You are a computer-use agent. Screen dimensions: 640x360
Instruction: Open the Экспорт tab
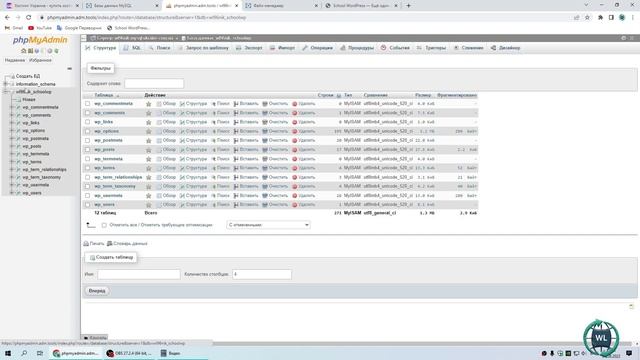click(x=249, y=48)
